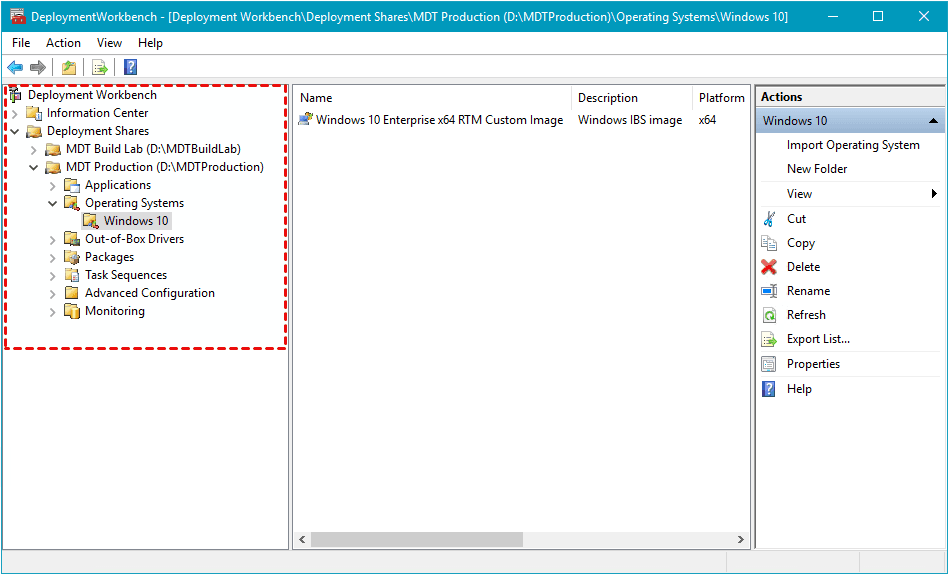
Task: Expand the Task Sequences node
Action: (x=53, y=276)
